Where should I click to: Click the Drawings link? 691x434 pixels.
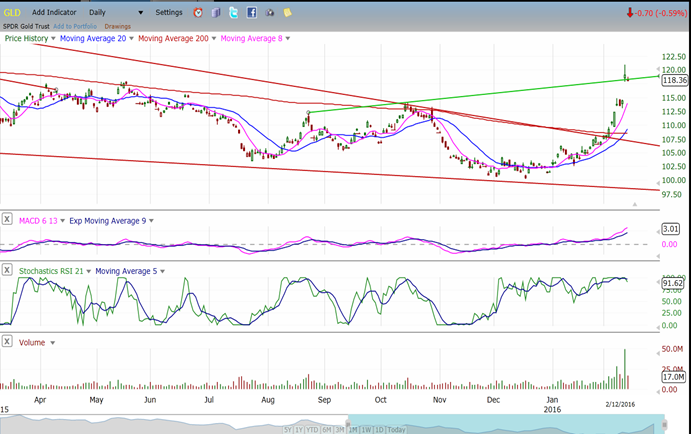pyautogui.click(x=118, y=25)
